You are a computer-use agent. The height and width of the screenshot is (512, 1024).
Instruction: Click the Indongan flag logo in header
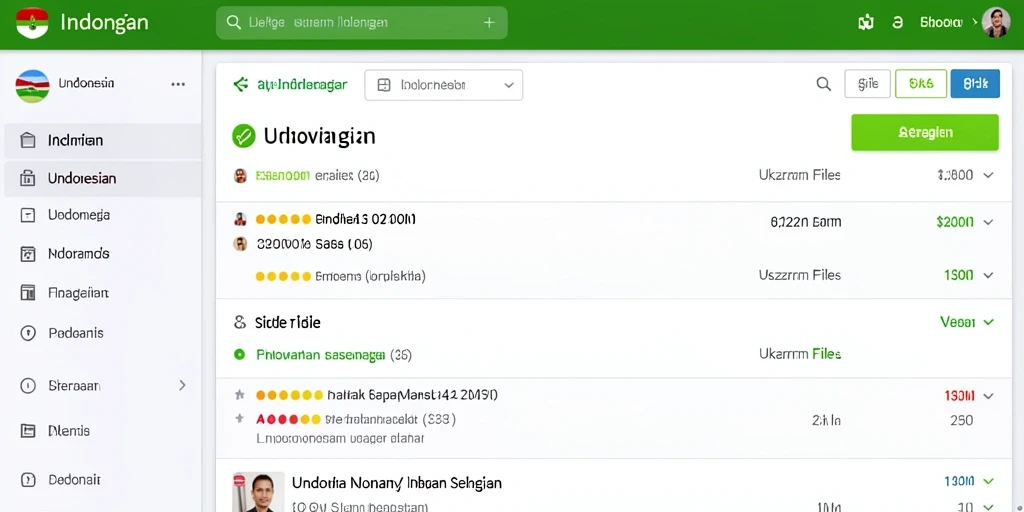32,23
